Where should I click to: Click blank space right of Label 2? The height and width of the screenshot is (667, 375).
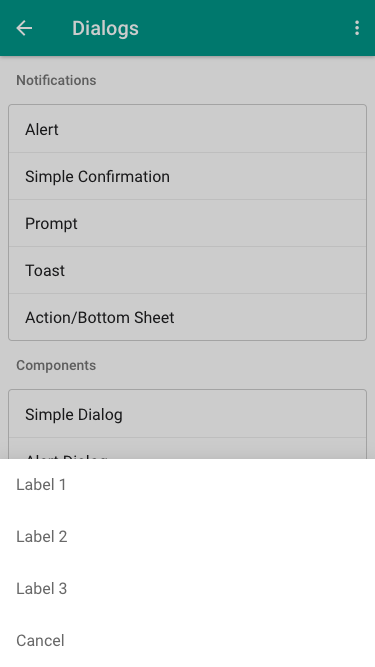click(221, 536)
